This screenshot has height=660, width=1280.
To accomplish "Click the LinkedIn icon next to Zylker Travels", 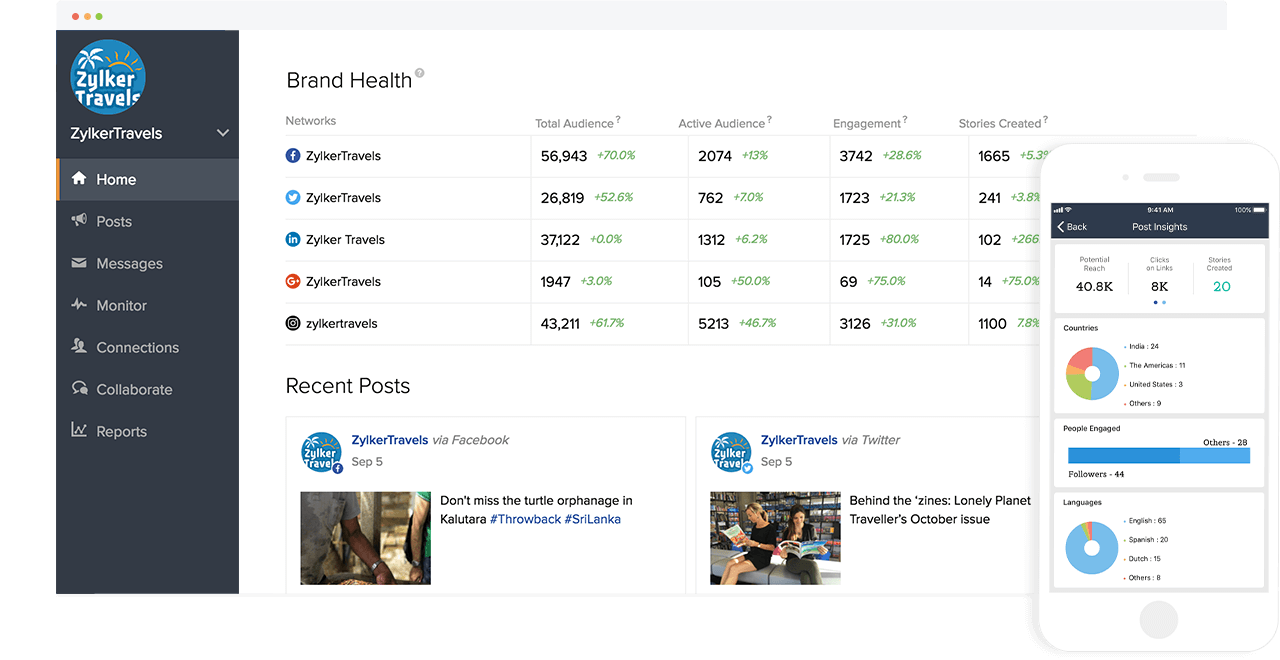I will [293, 240].
